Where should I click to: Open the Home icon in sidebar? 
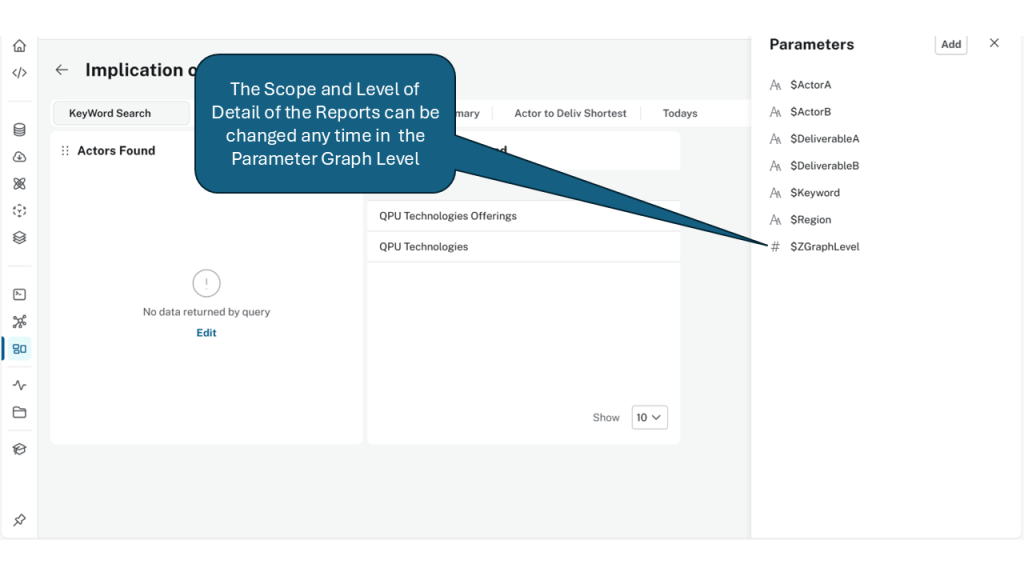19,46
